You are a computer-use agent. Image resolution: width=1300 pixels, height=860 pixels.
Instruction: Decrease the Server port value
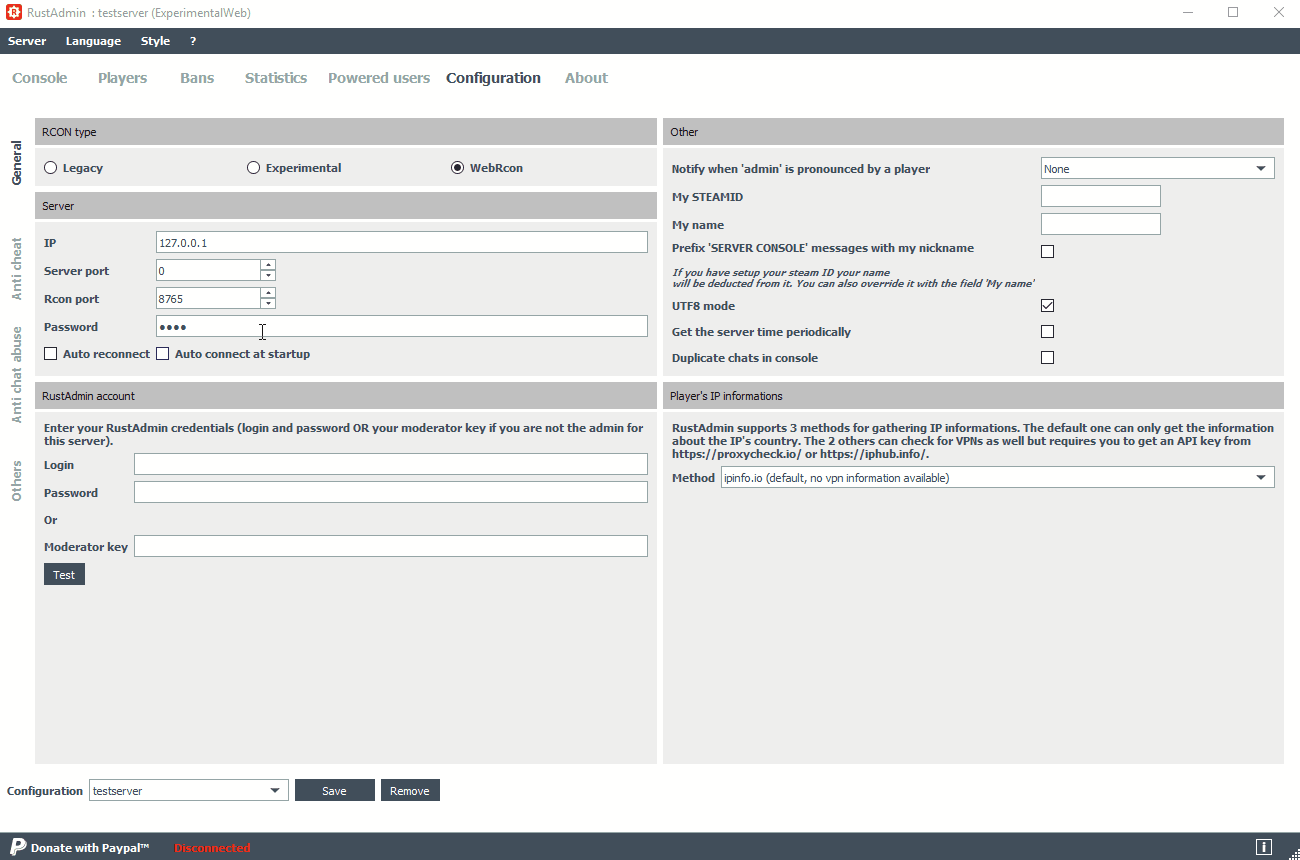268,275
